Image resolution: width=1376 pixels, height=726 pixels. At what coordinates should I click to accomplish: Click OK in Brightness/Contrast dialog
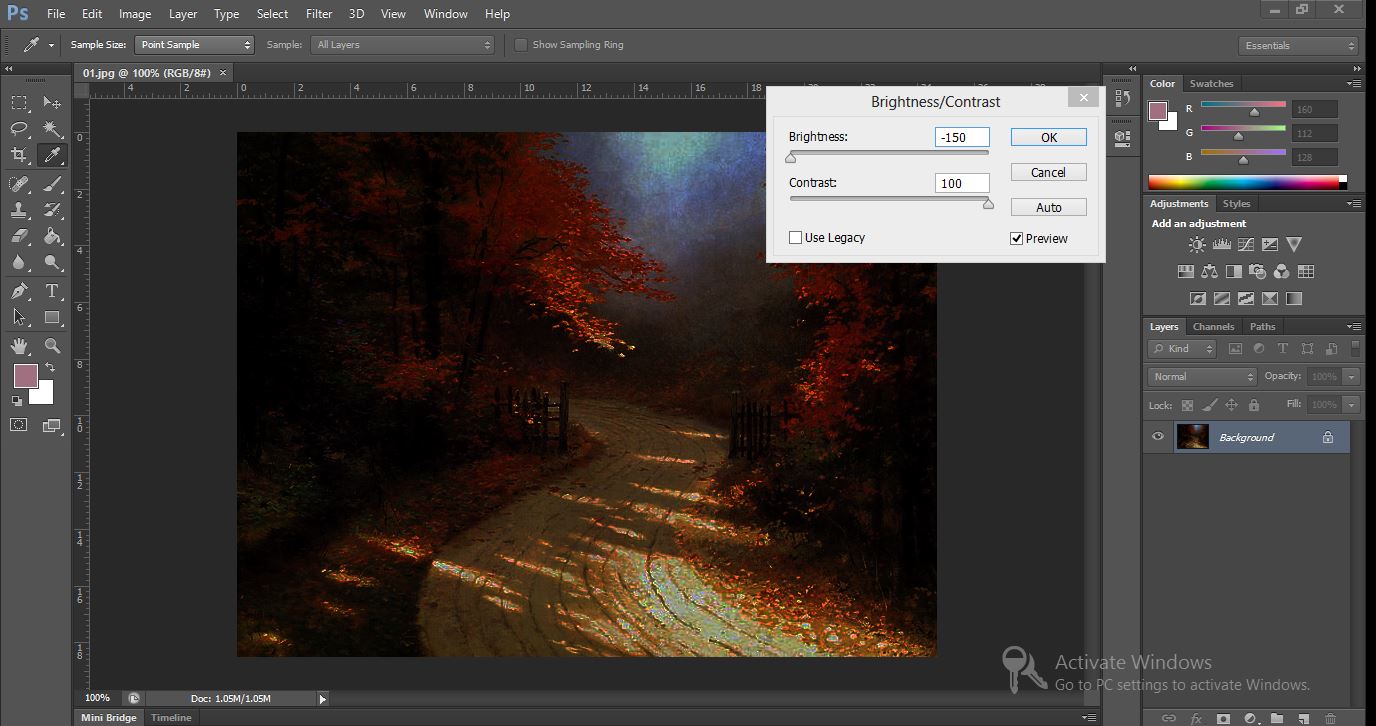coord(1048,138)
